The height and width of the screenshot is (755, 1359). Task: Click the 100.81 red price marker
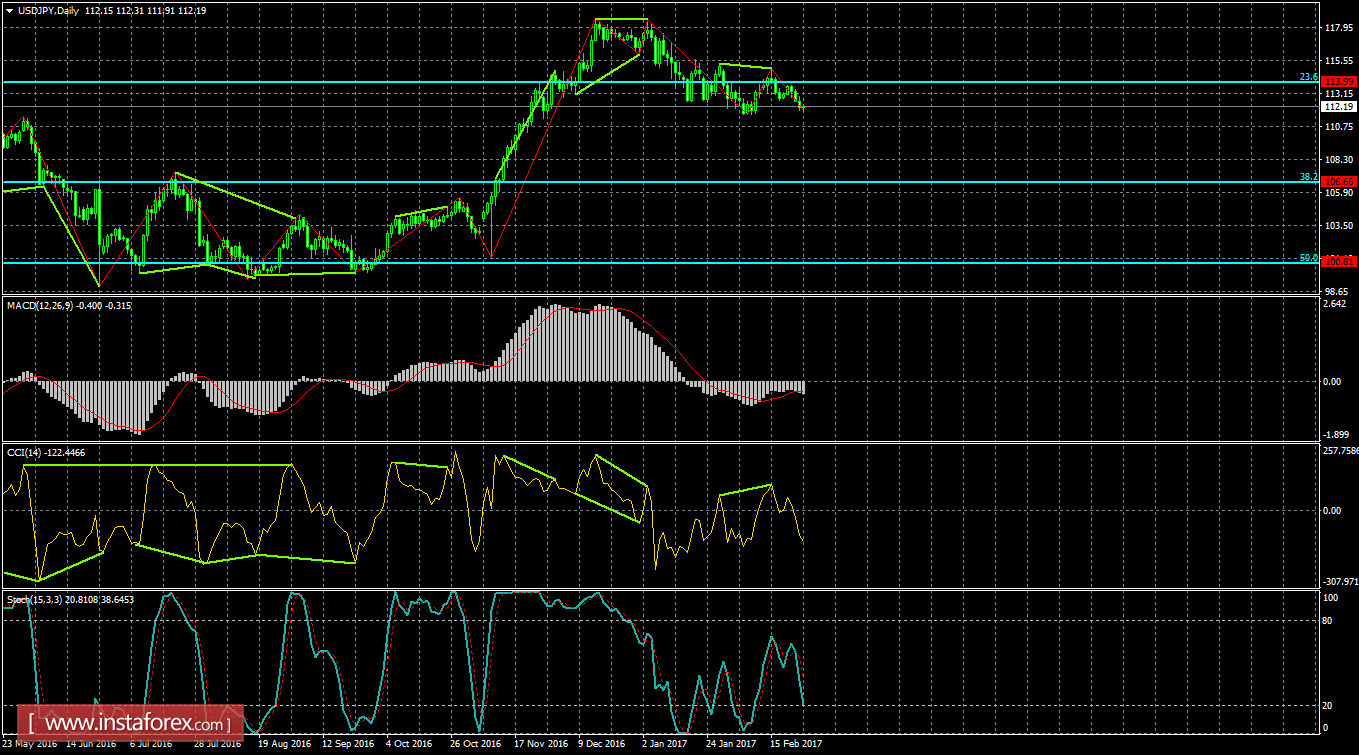tap(1337, 262)
